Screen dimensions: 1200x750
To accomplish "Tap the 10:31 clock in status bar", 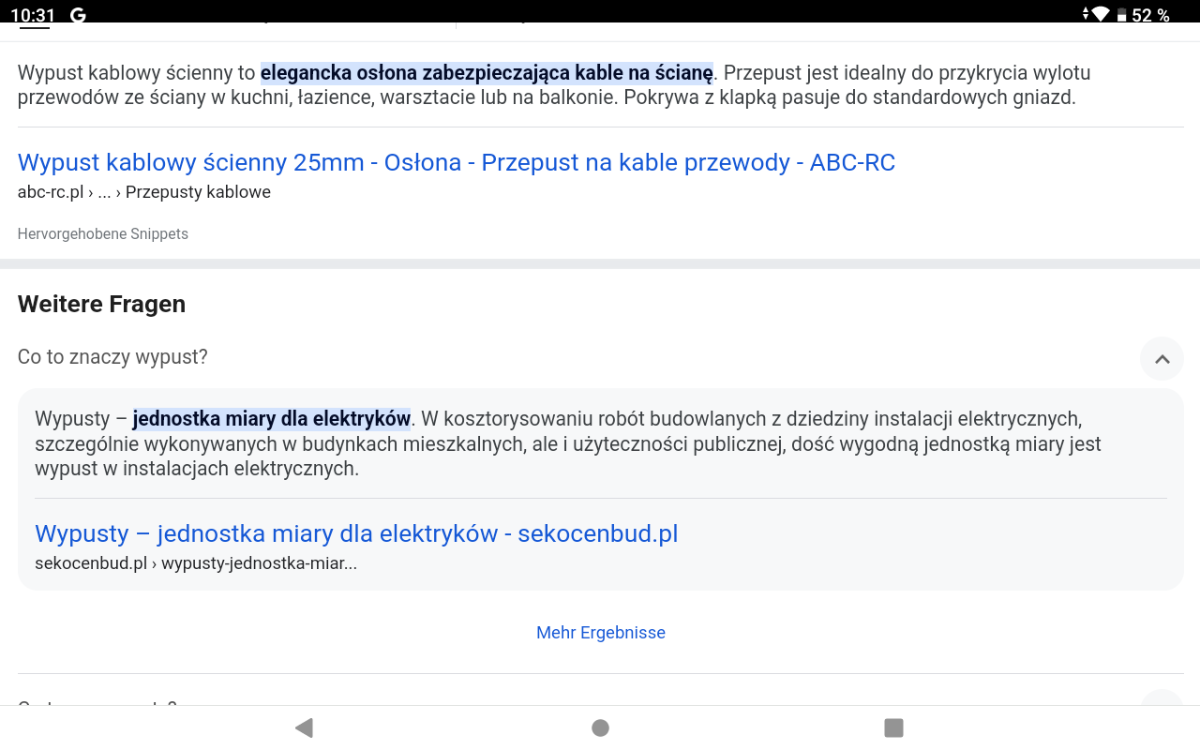I will click(33, 14).
